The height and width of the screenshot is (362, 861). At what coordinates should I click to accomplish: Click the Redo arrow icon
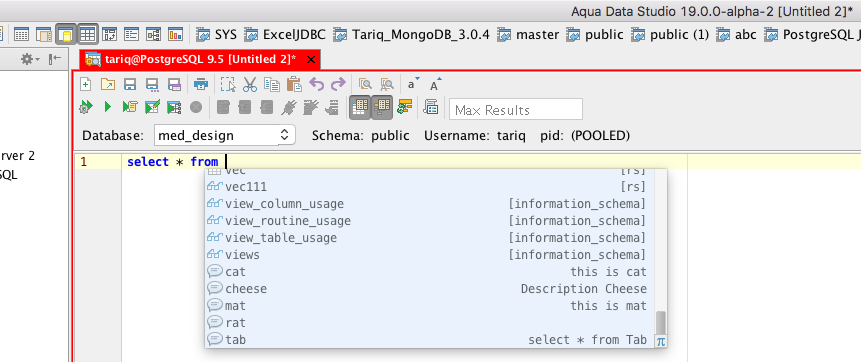[338, 85]
